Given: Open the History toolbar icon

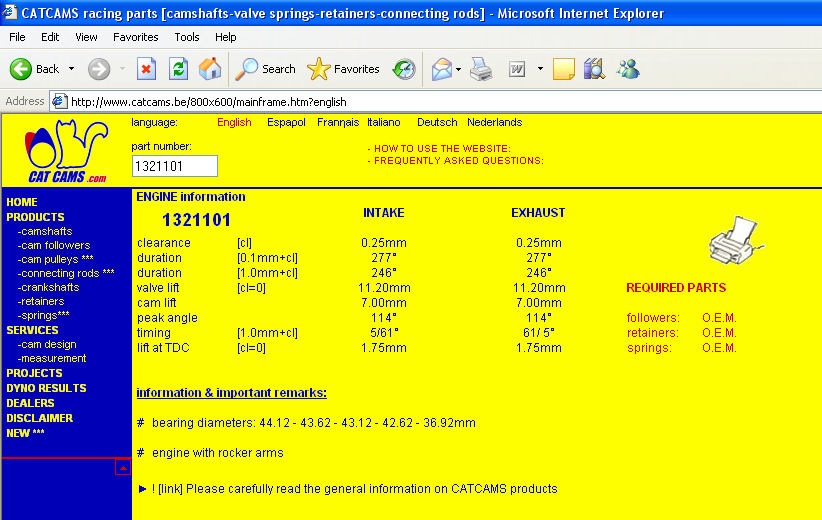Looking at the screenshot, I should tap(404, 69).
